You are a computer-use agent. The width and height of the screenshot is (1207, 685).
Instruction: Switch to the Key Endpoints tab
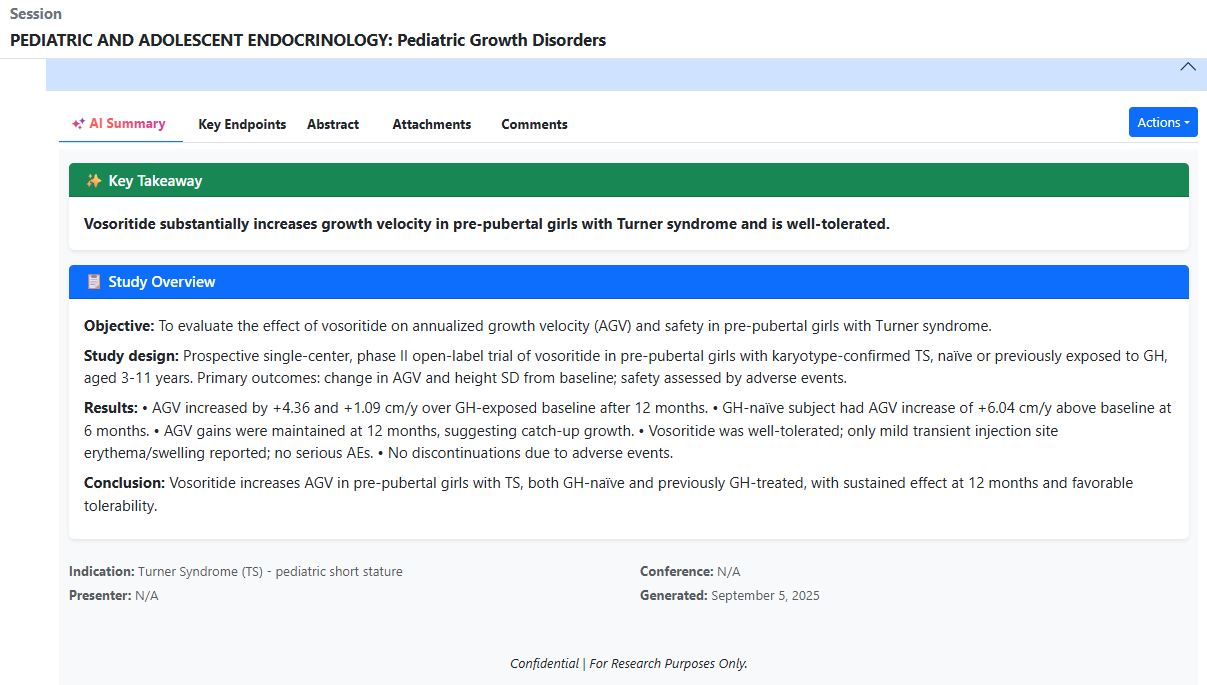pos(242,125)
